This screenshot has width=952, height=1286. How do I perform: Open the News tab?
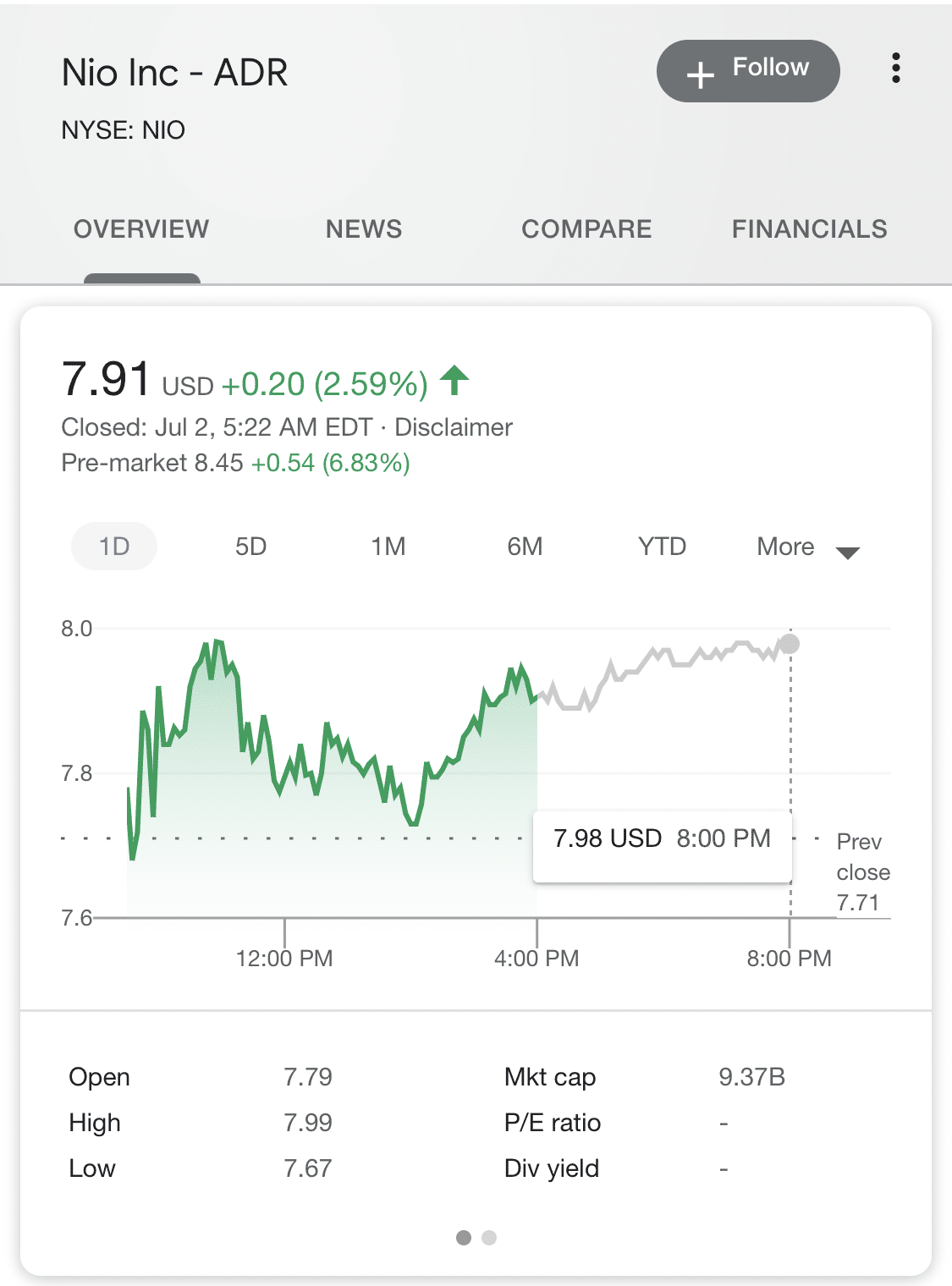pyautogui.click(x=364, y=229)
